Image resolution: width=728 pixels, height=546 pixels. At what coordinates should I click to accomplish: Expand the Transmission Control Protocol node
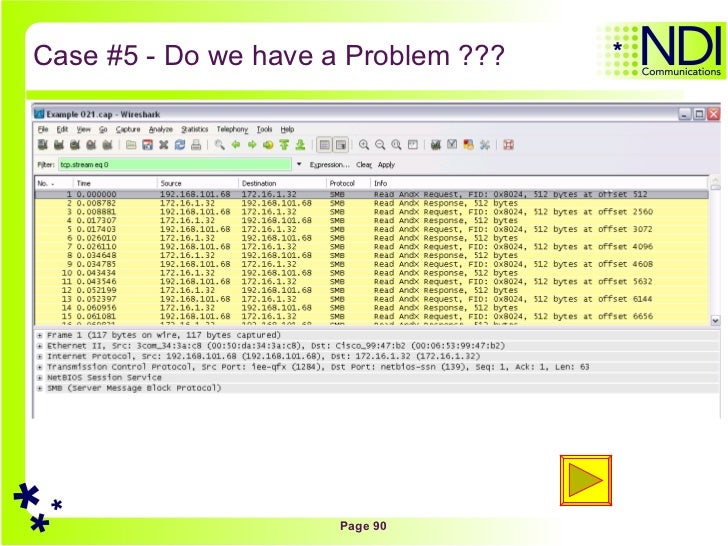40,367
